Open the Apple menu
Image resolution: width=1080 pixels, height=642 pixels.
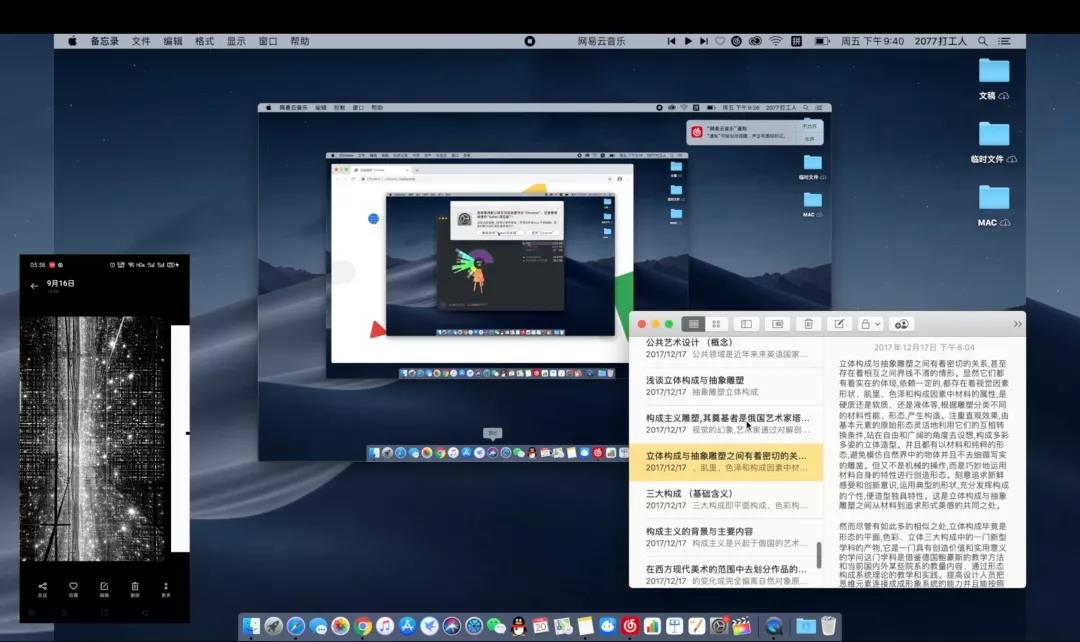tap(72, 41)
